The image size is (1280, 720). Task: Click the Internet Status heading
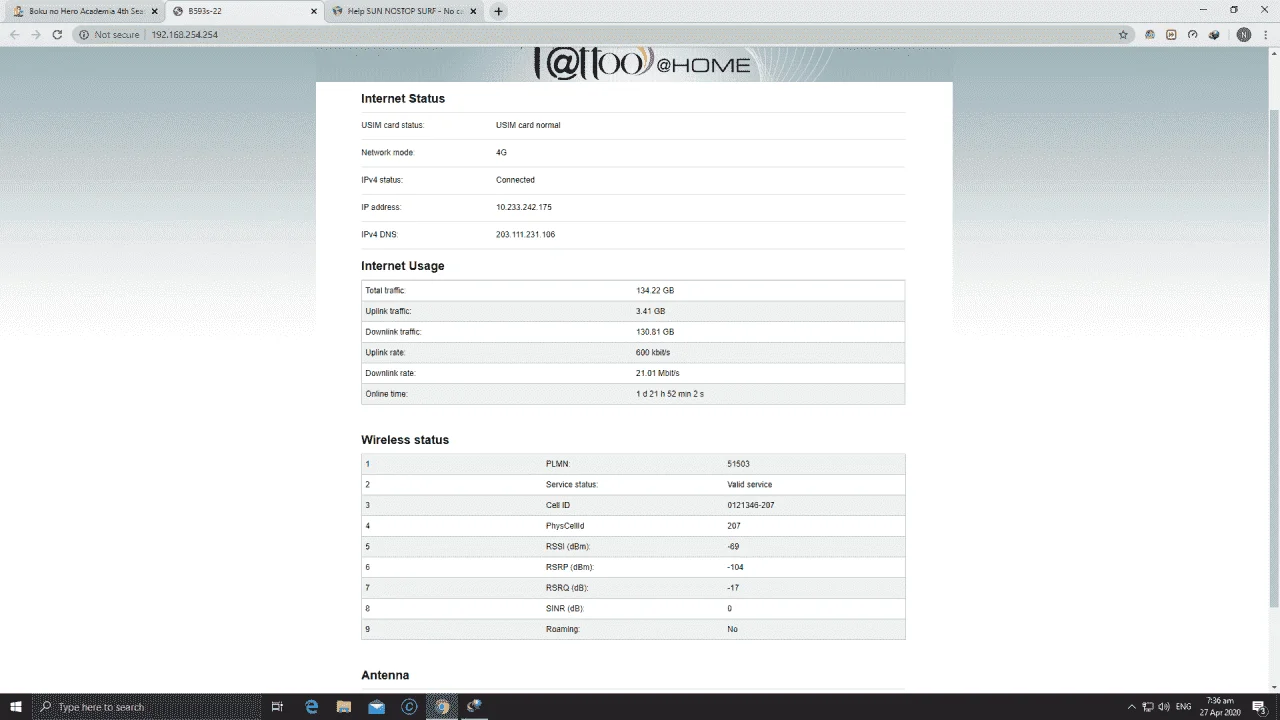click(x=403, y=99)
